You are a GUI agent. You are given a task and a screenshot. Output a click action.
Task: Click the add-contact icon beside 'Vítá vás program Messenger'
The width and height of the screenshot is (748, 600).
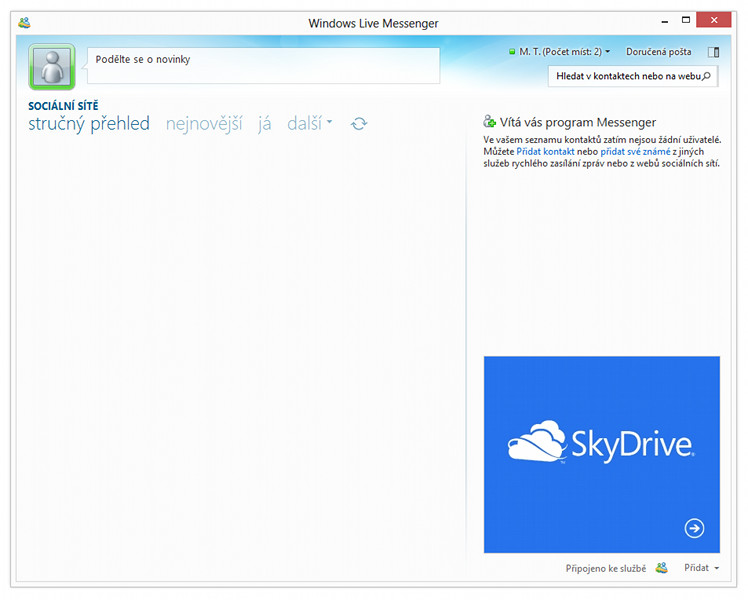pos(489,122)
